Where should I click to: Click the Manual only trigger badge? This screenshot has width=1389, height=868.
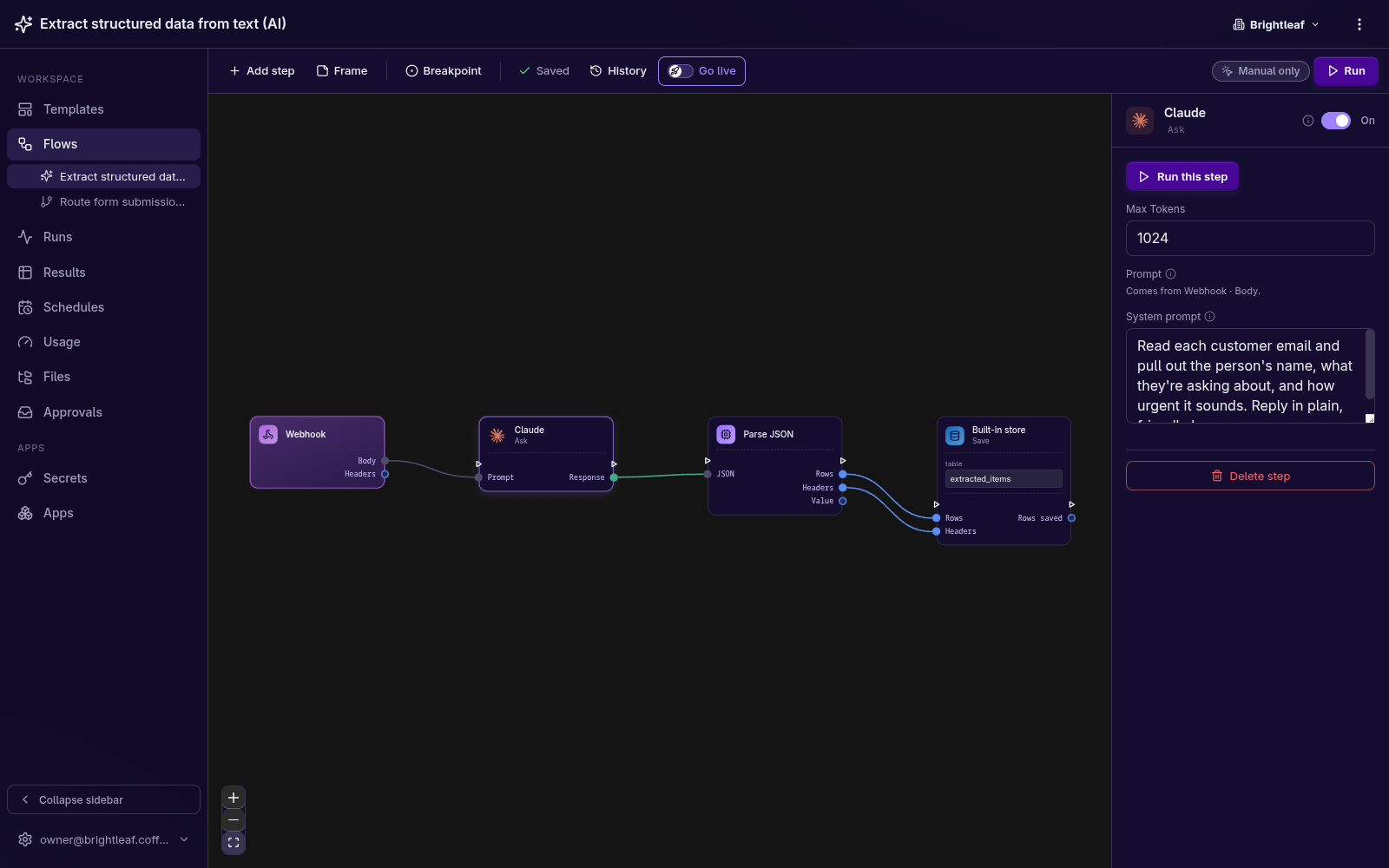click(x=1261, y=71)
